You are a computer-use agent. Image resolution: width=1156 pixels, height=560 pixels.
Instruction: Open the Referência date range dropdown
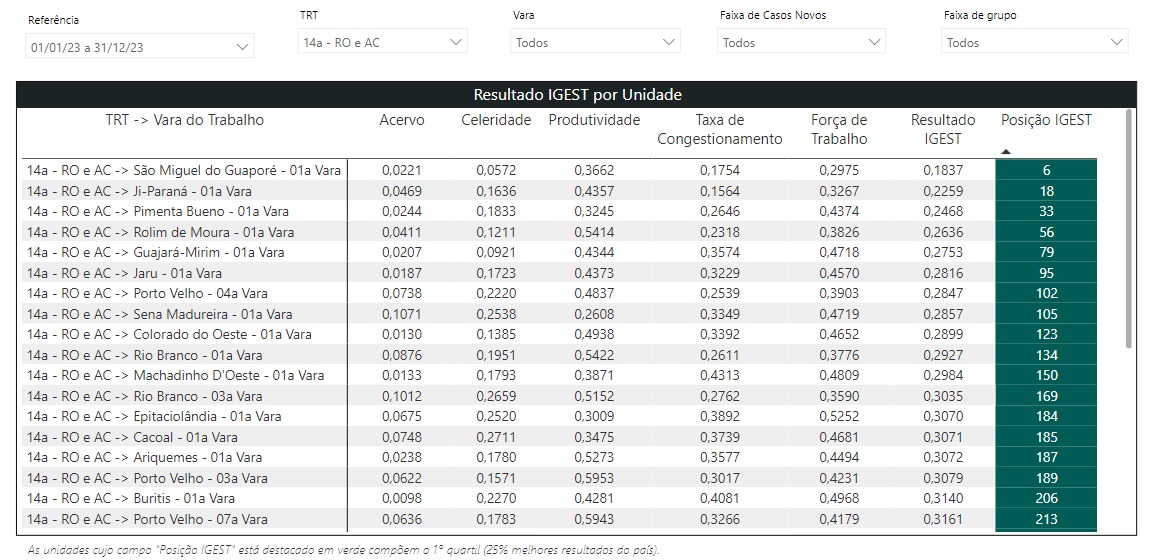coord(140,47)
